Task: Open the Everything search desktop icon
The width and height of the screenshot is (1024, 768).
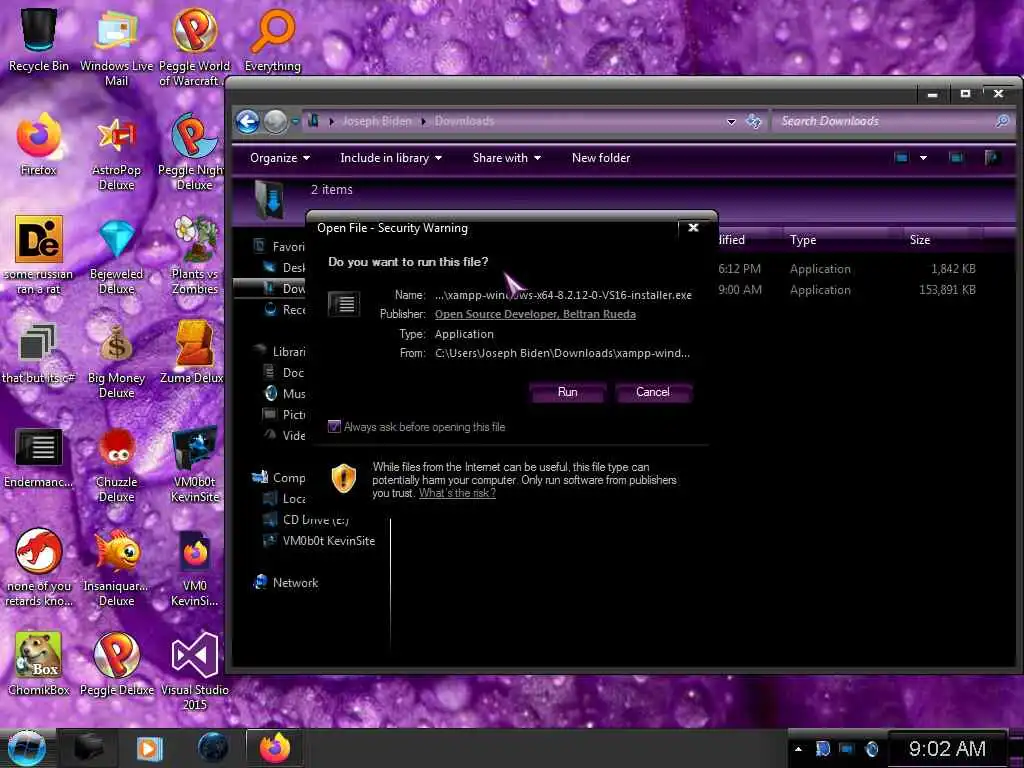Action: coord(272,39)
